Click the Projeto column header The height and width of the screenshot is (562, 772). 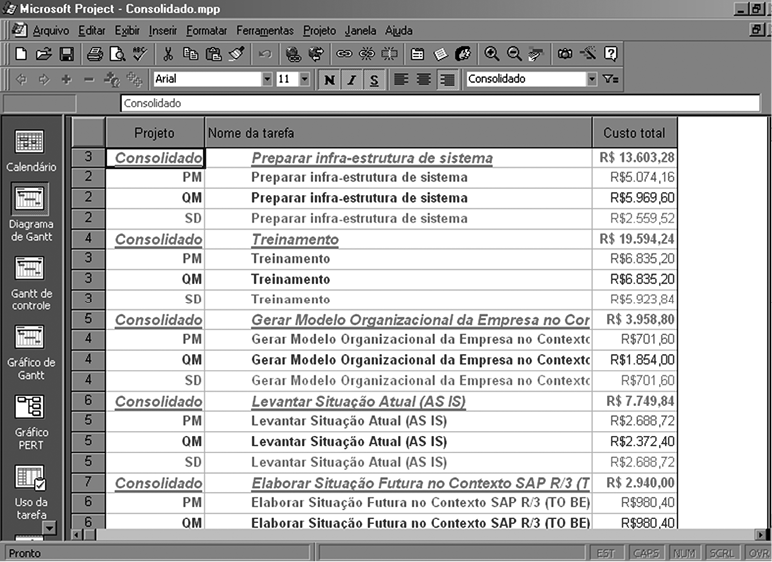pos(155,133)
